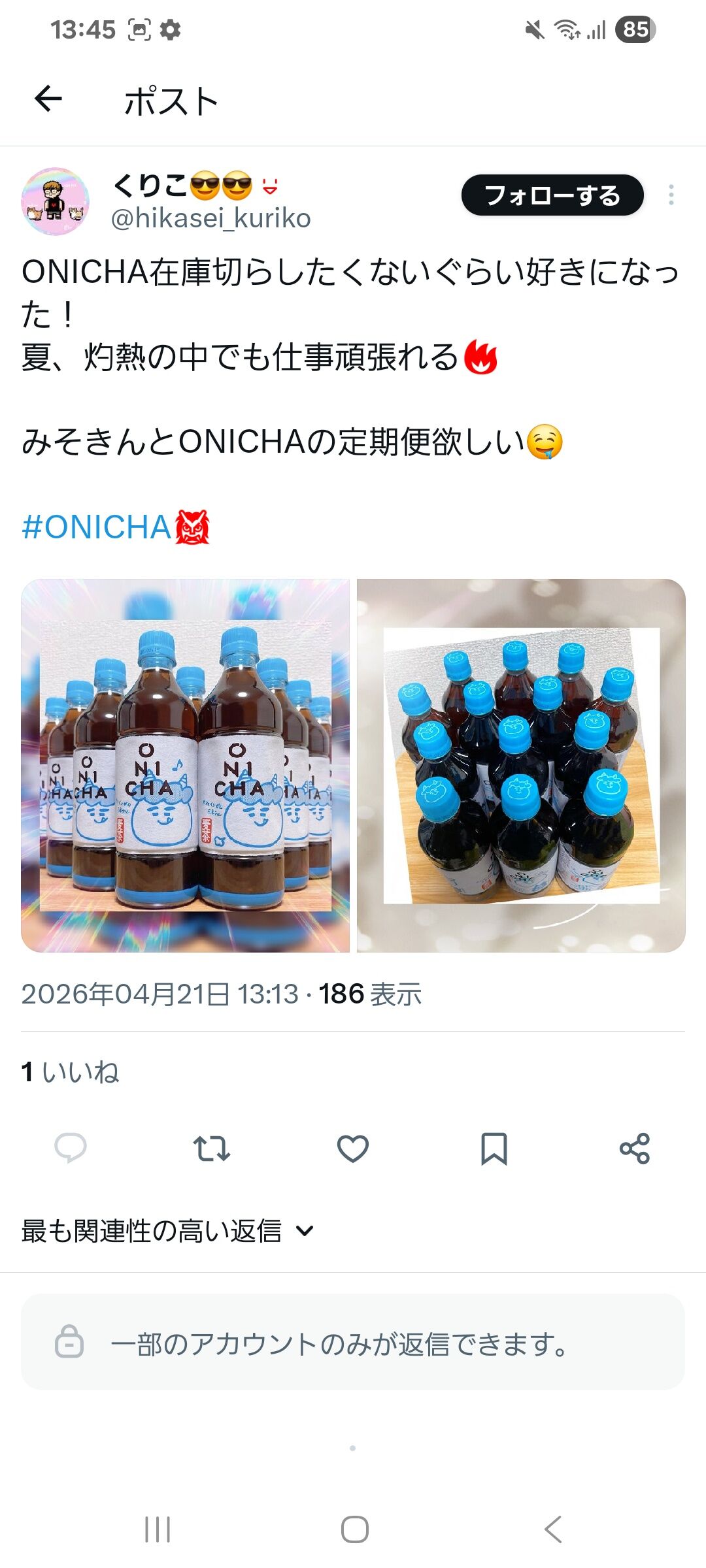This screenshot has width=706, height=1568.
Task: View the right blue-capped bottles photo
Action: [x=521, y=766]
